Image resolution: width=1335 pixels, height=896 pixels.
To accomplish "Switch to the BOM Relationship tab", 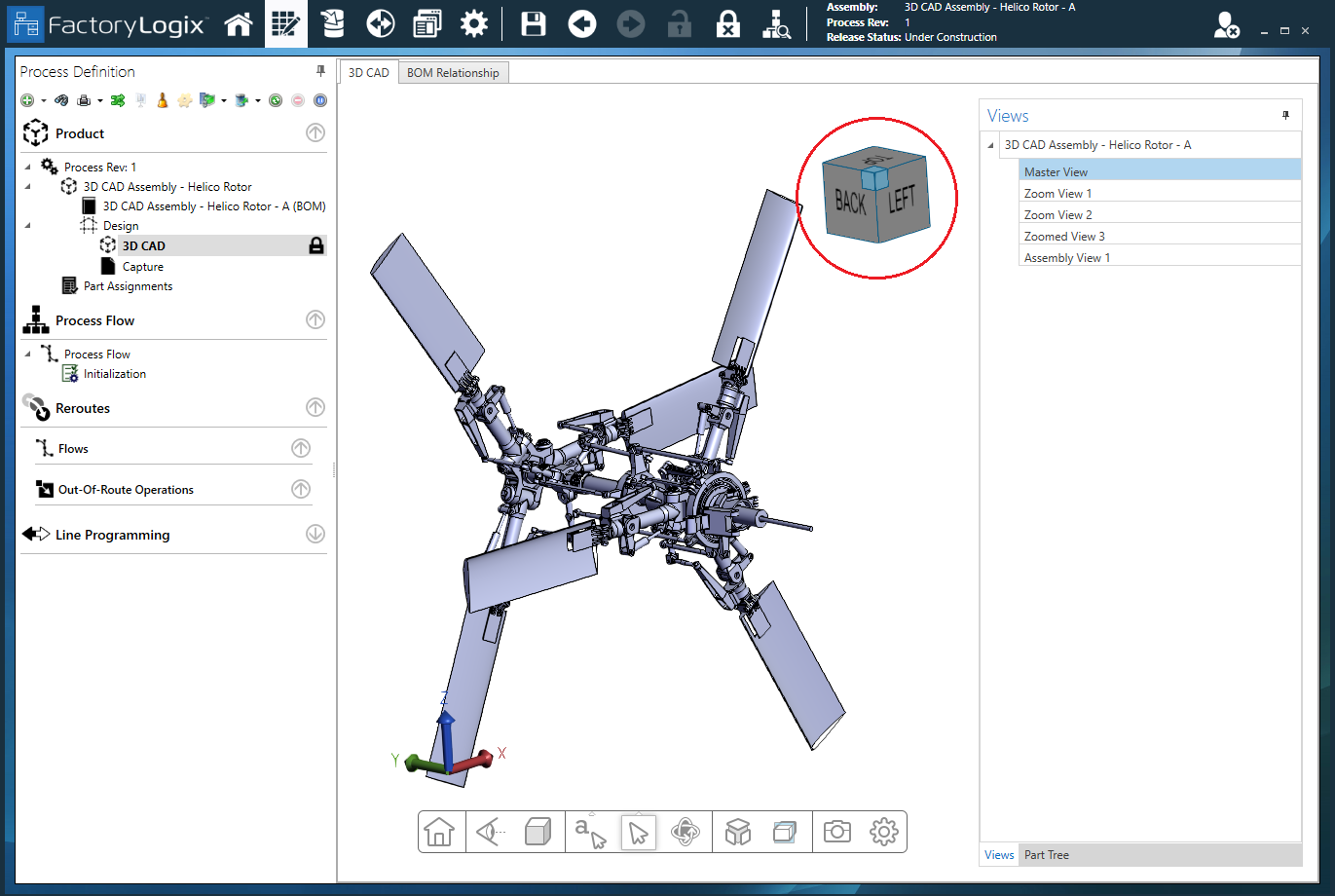I will click(x=453, y=71).
